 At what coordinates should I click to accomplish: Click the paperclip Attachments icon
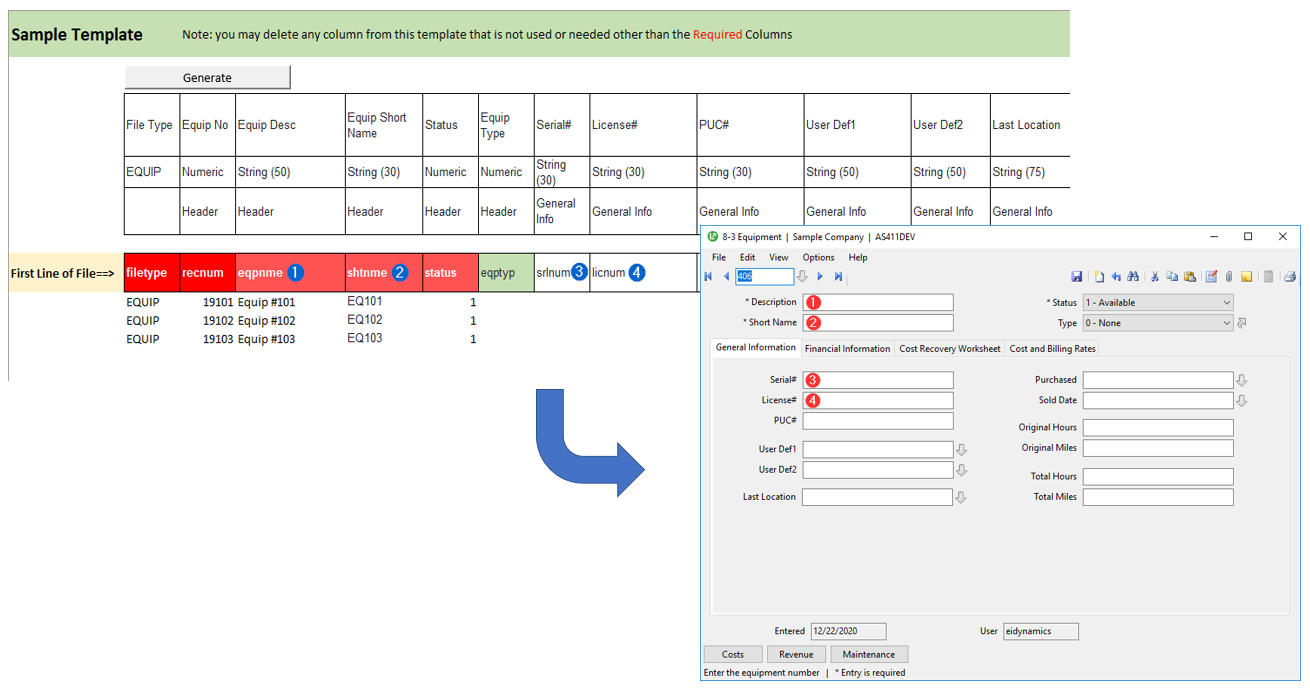(1229, 277)
